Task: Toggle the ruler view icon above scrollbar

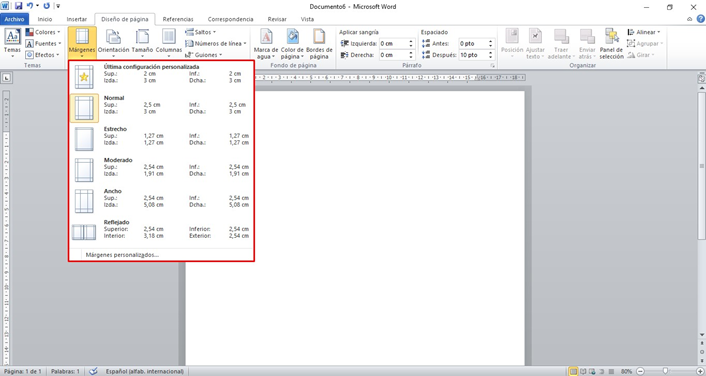Action: 701,78
